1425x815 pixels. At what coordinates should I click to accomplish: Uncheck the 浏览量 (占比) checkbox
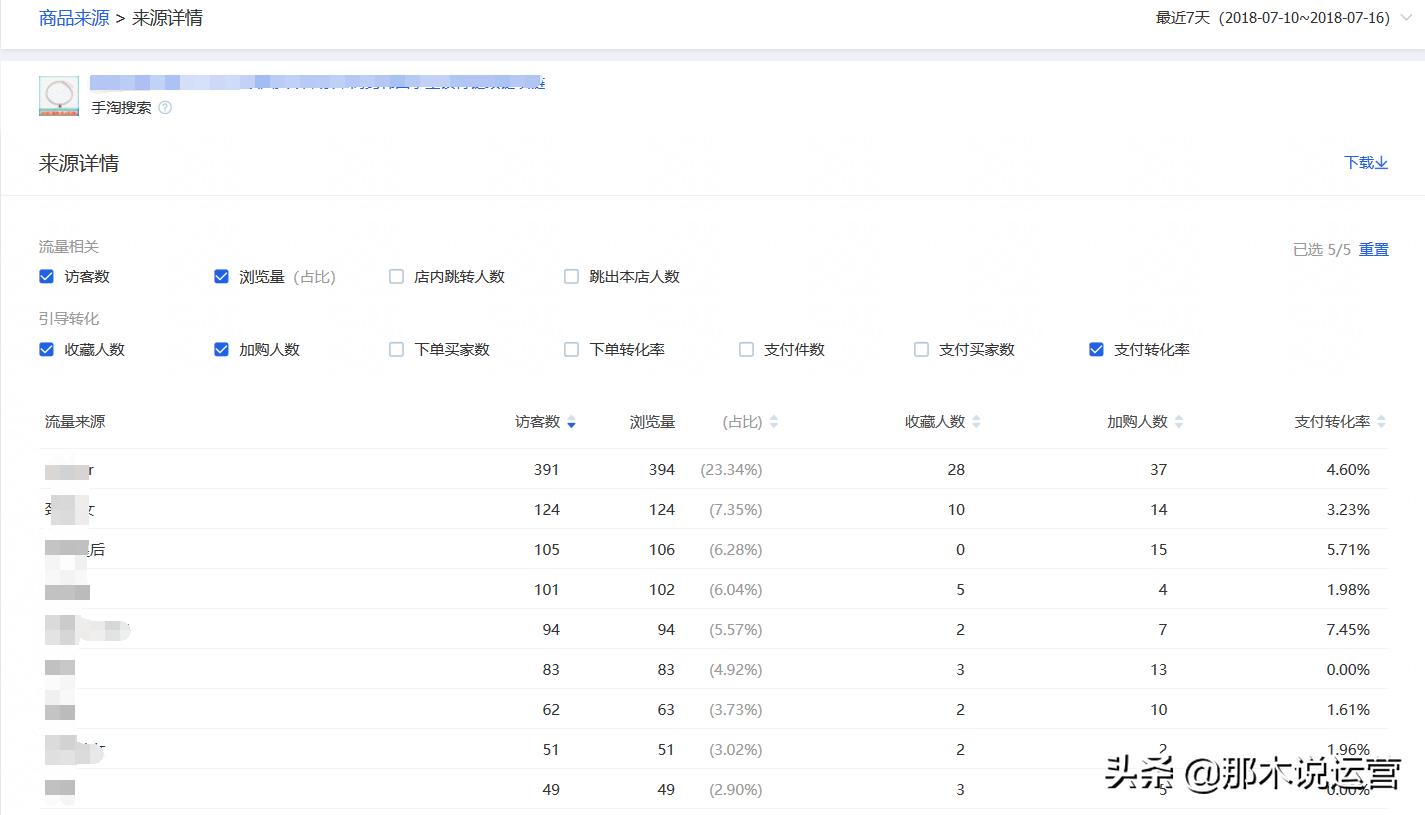click(221, 277)
